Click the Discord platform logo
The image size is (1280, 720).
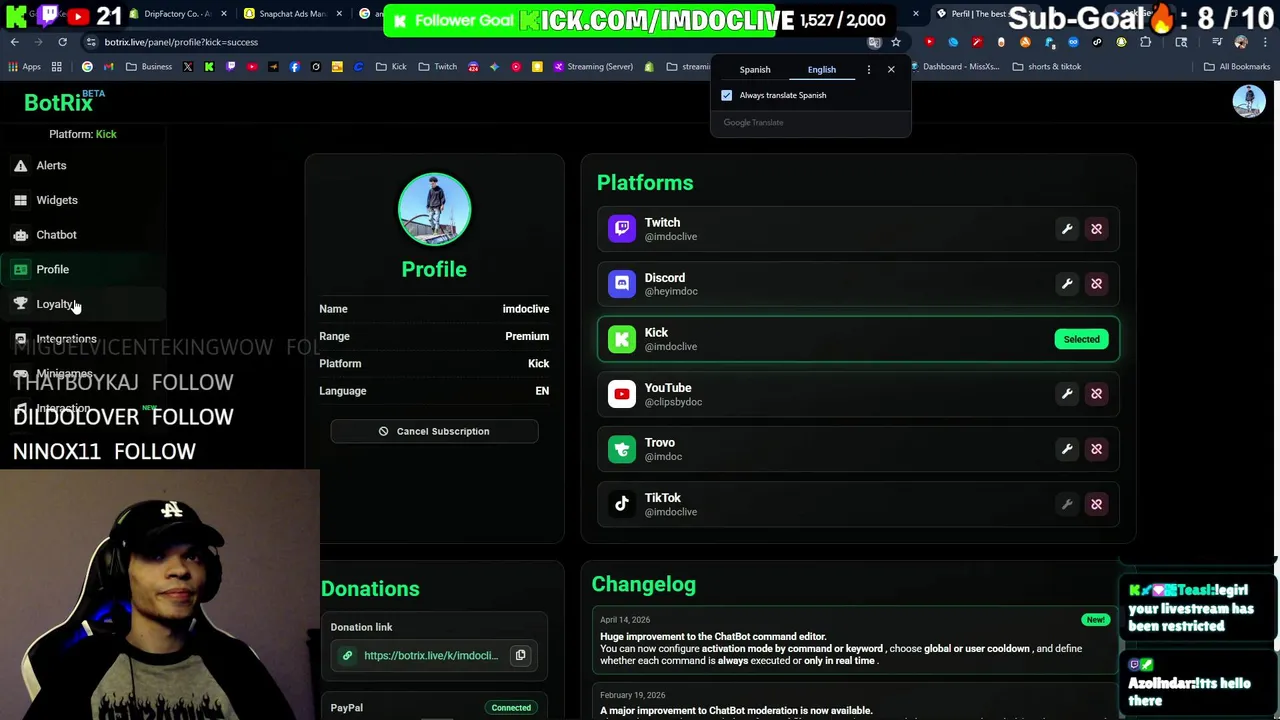(622, 284)
